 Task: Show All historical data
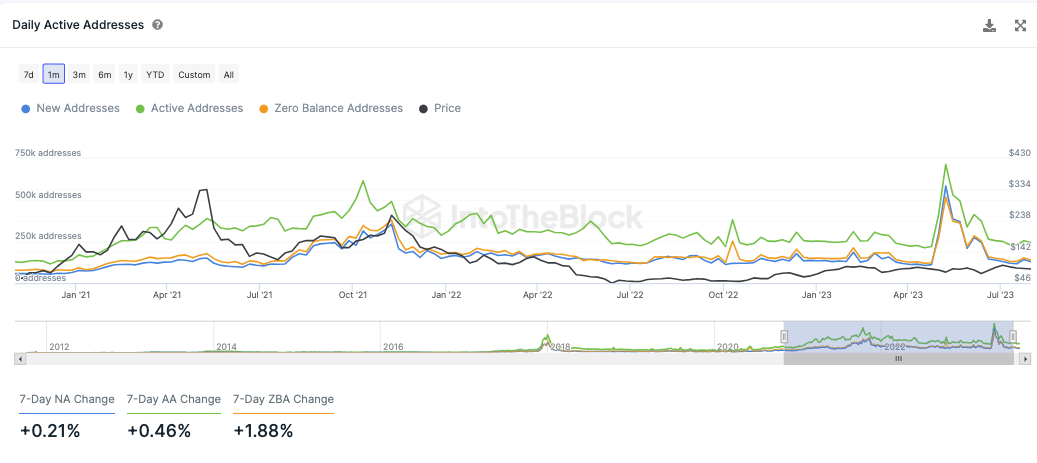click(x=229, y=75)
